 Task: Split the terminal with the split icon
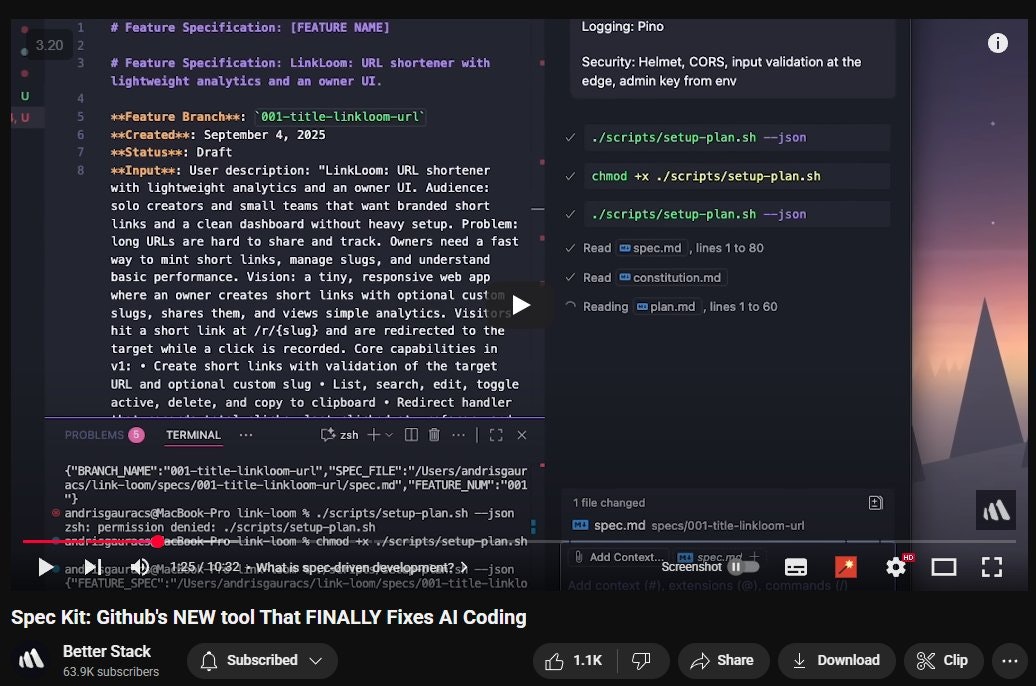click(411, 435)
